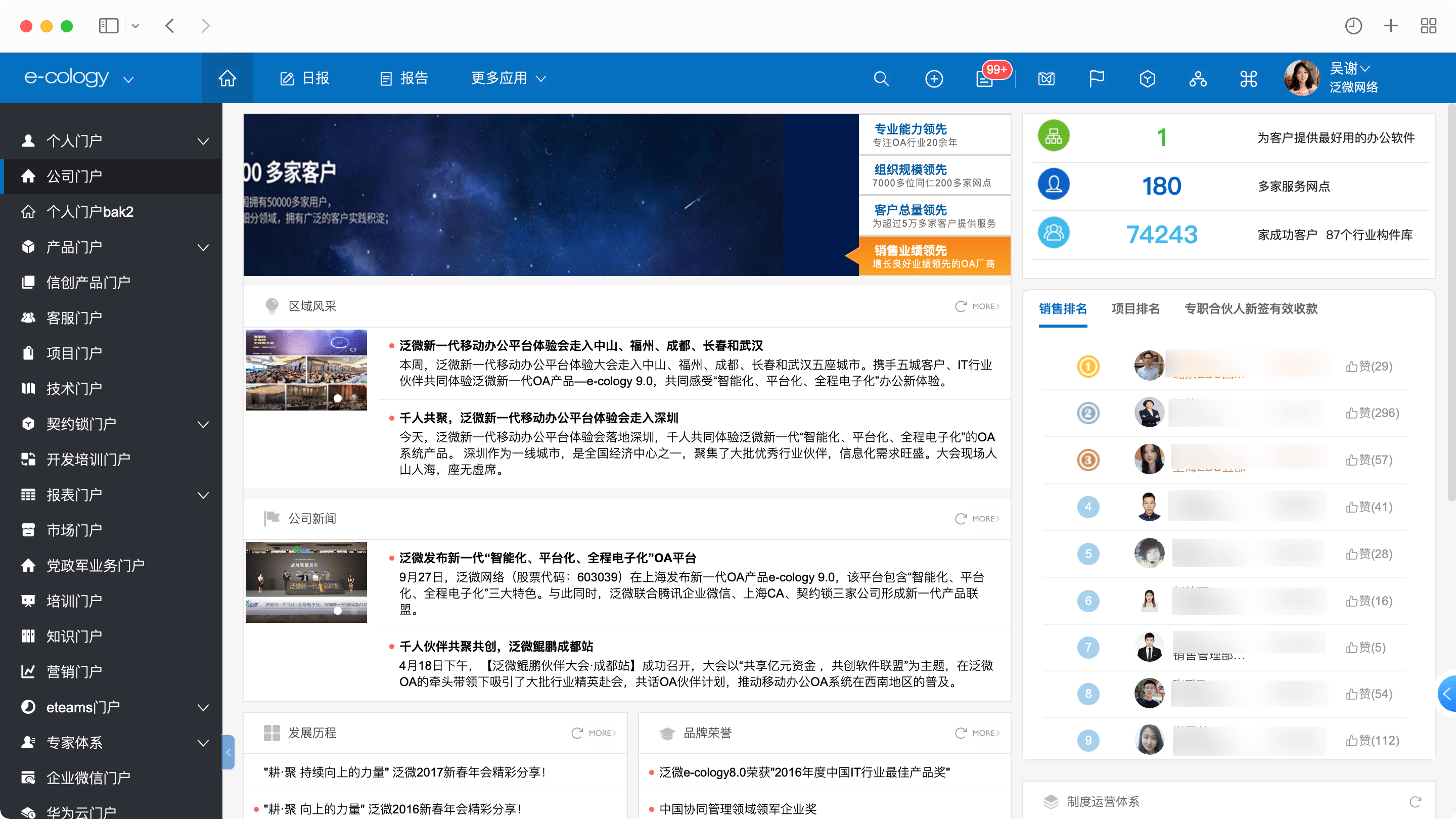The width and height of the screenshot is (1456, 819).
Task: Expand the 契约锁门户 submenu chevron
Action: (x=203, y=425)
